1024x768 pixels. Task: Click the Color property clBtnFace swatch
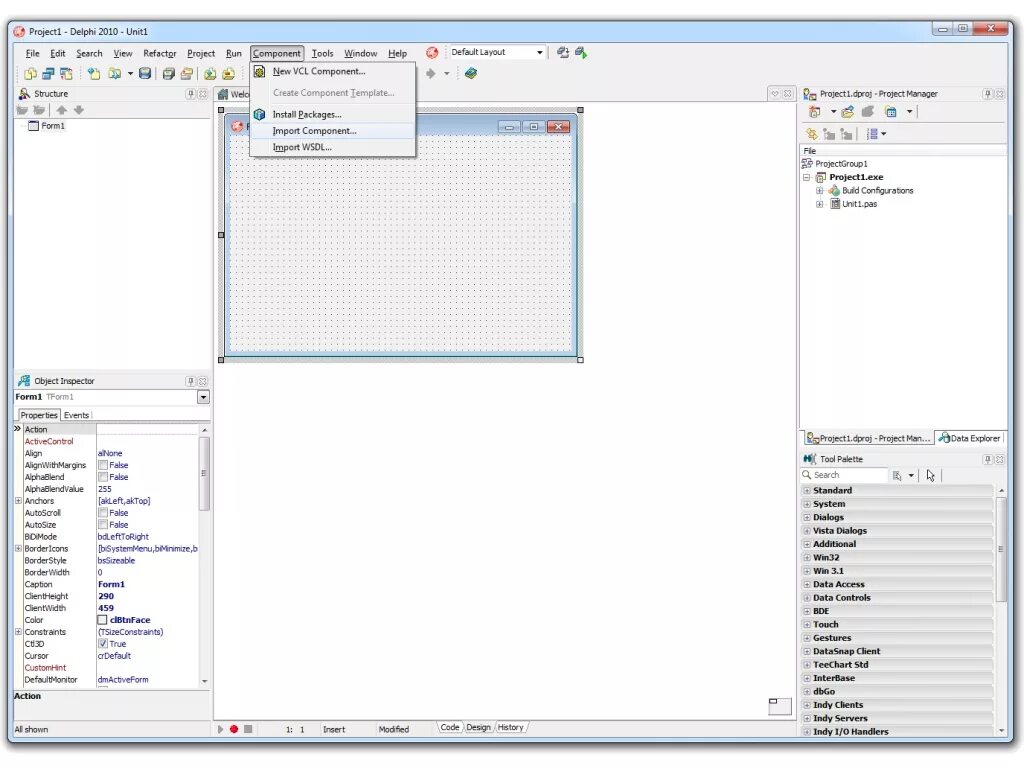pos(103,620)
